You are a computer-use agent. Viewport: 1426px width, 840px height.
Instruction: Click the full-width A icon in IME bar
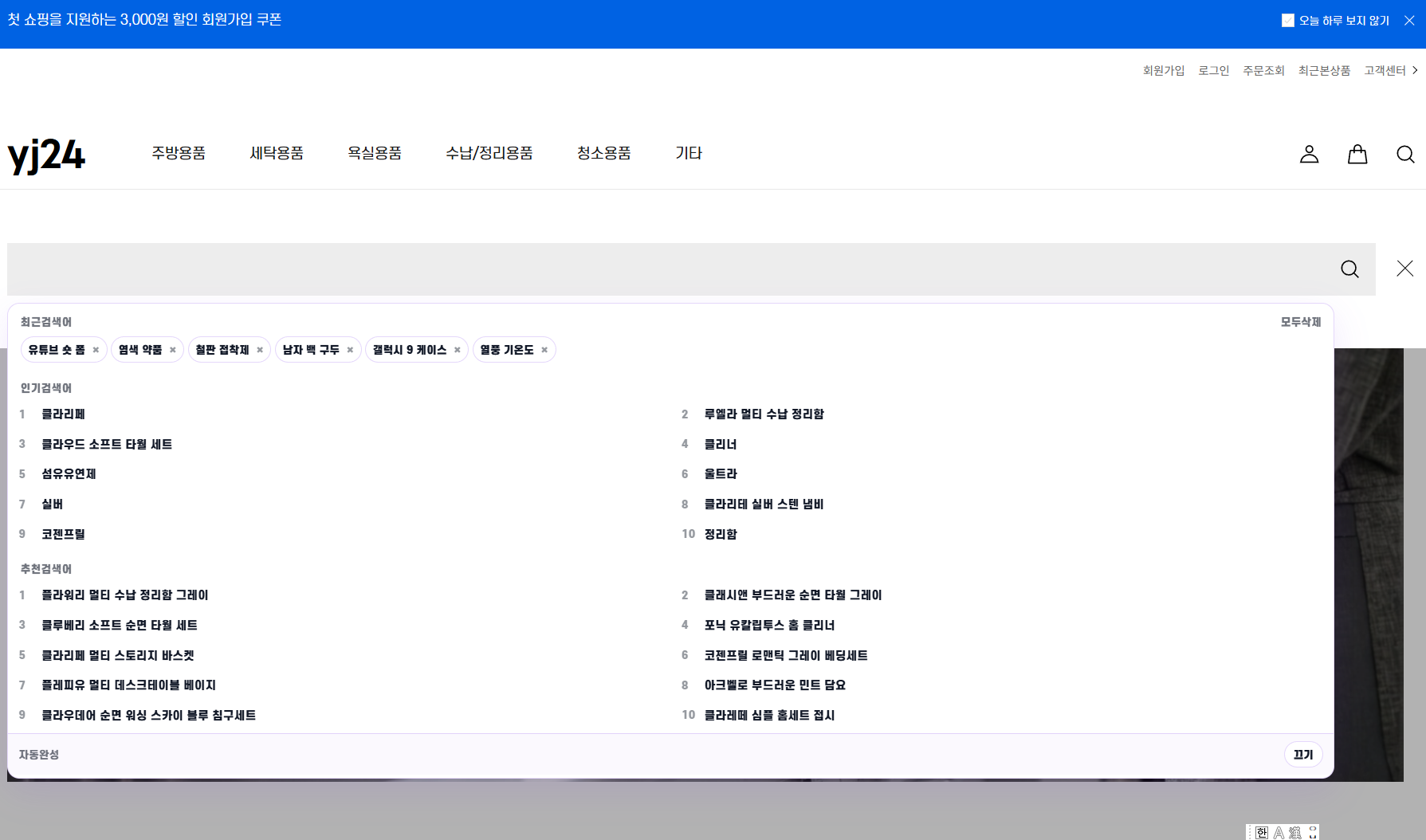coord(1279,832)
